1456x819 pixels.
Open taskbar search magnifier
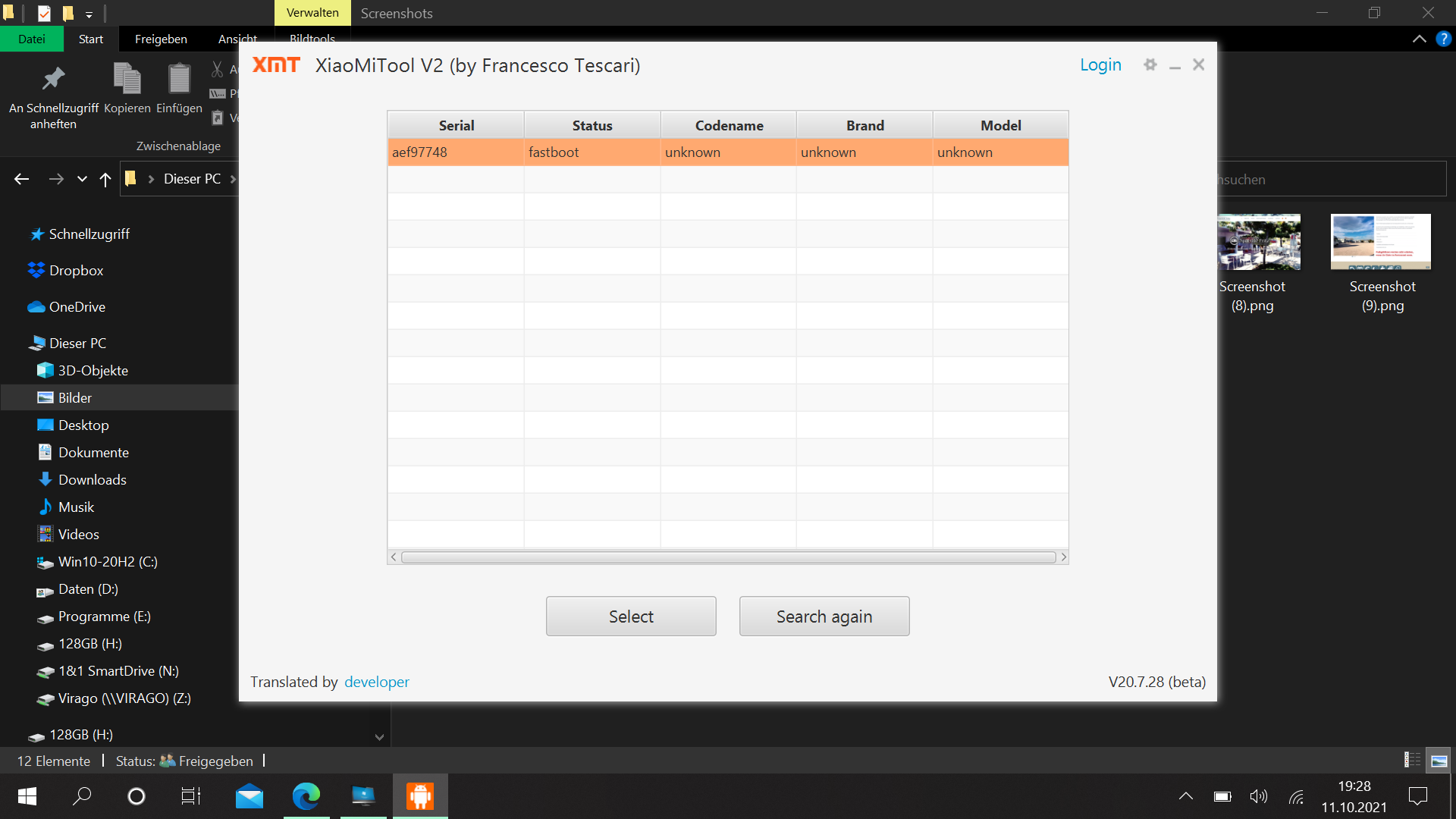pos(82,796)
